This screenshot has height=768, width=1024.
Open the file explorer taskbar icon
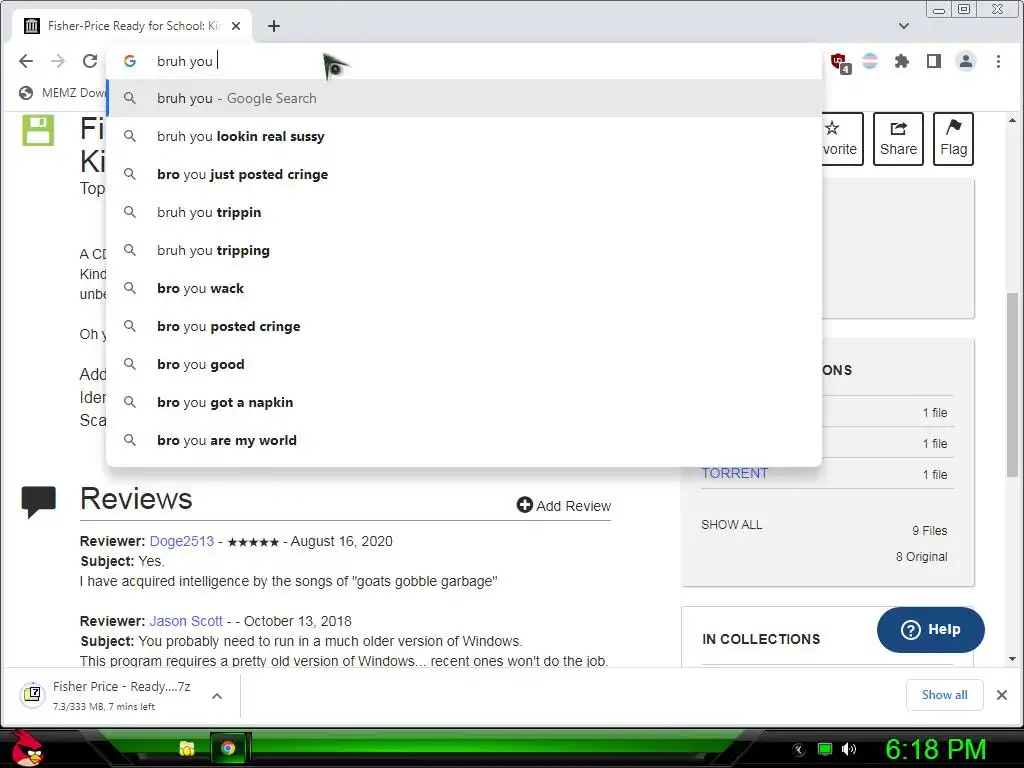click(187, 748)
